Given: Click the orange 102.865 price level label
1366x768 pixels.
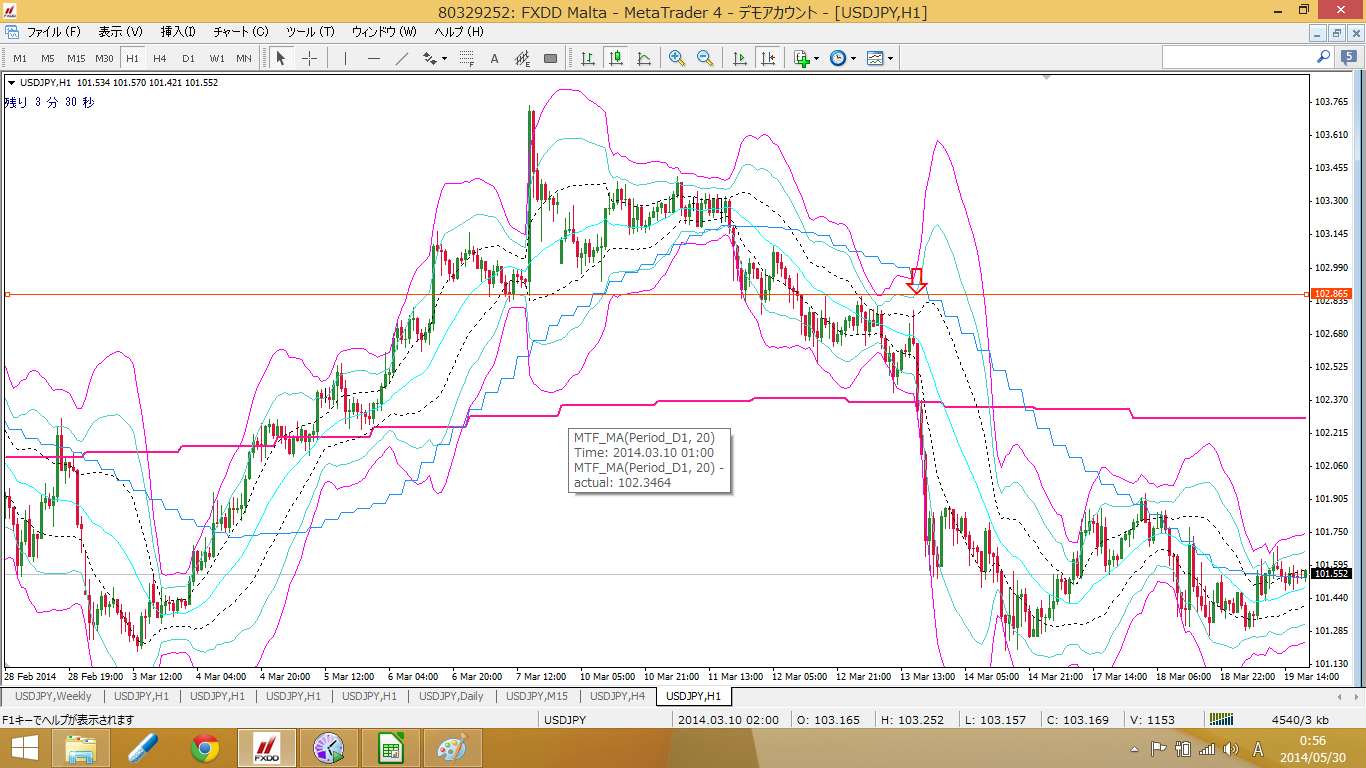Looking at the screenshot, I should 1333,294.
